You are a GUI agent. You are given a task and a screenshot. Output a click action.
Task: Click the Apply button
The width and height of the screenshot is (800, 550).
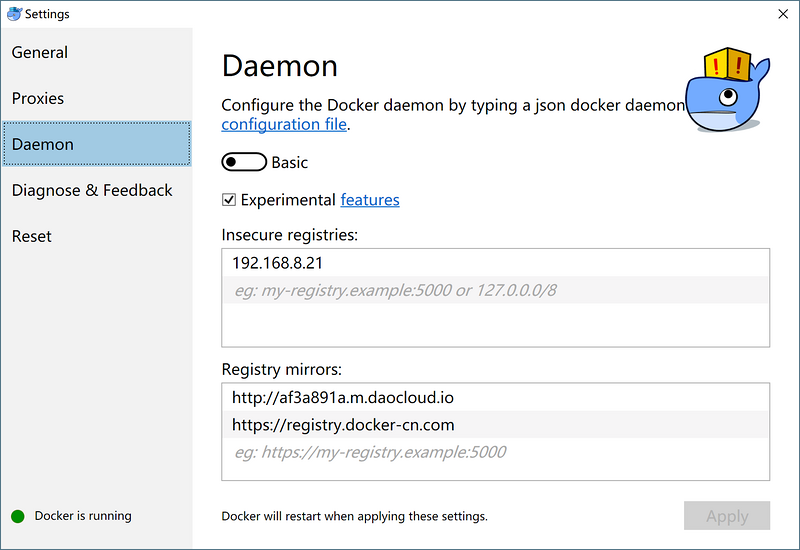727,516
